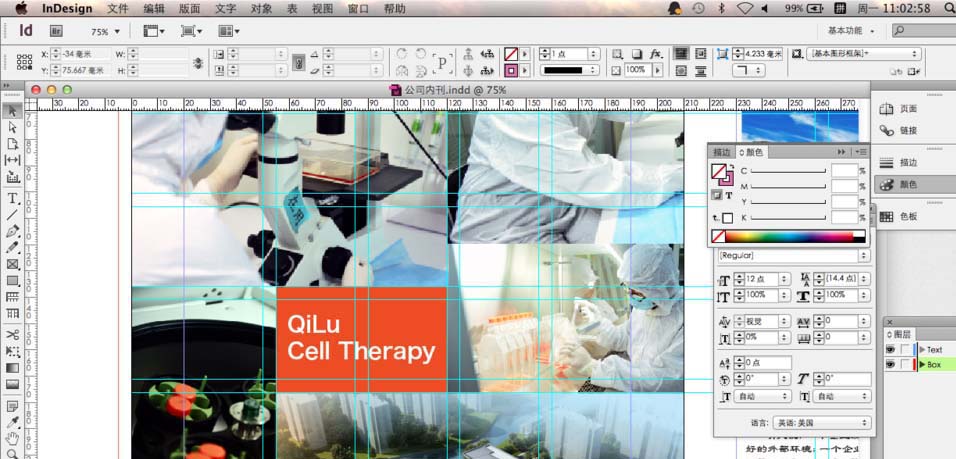Click the CMYK color spectrum bar

795,237
